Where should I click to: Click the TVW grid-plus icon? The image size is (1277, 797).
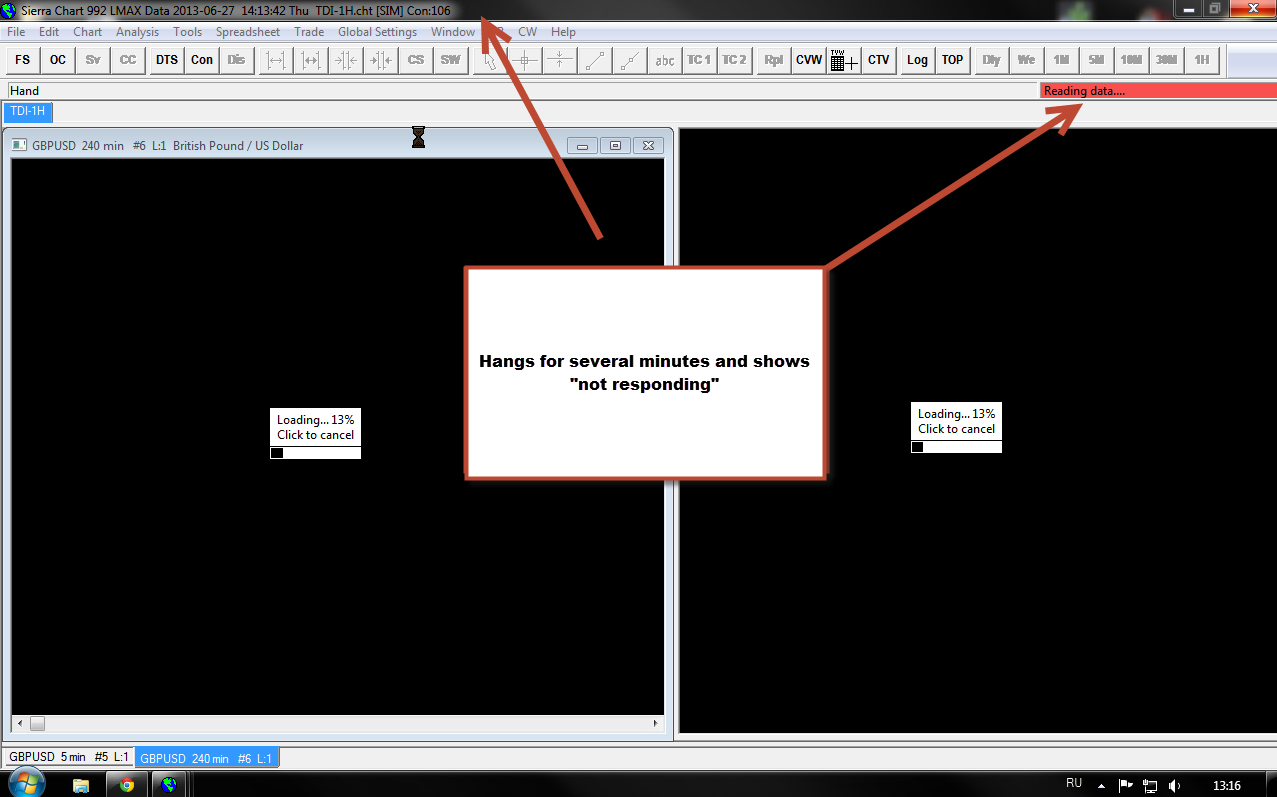point(844,60)
